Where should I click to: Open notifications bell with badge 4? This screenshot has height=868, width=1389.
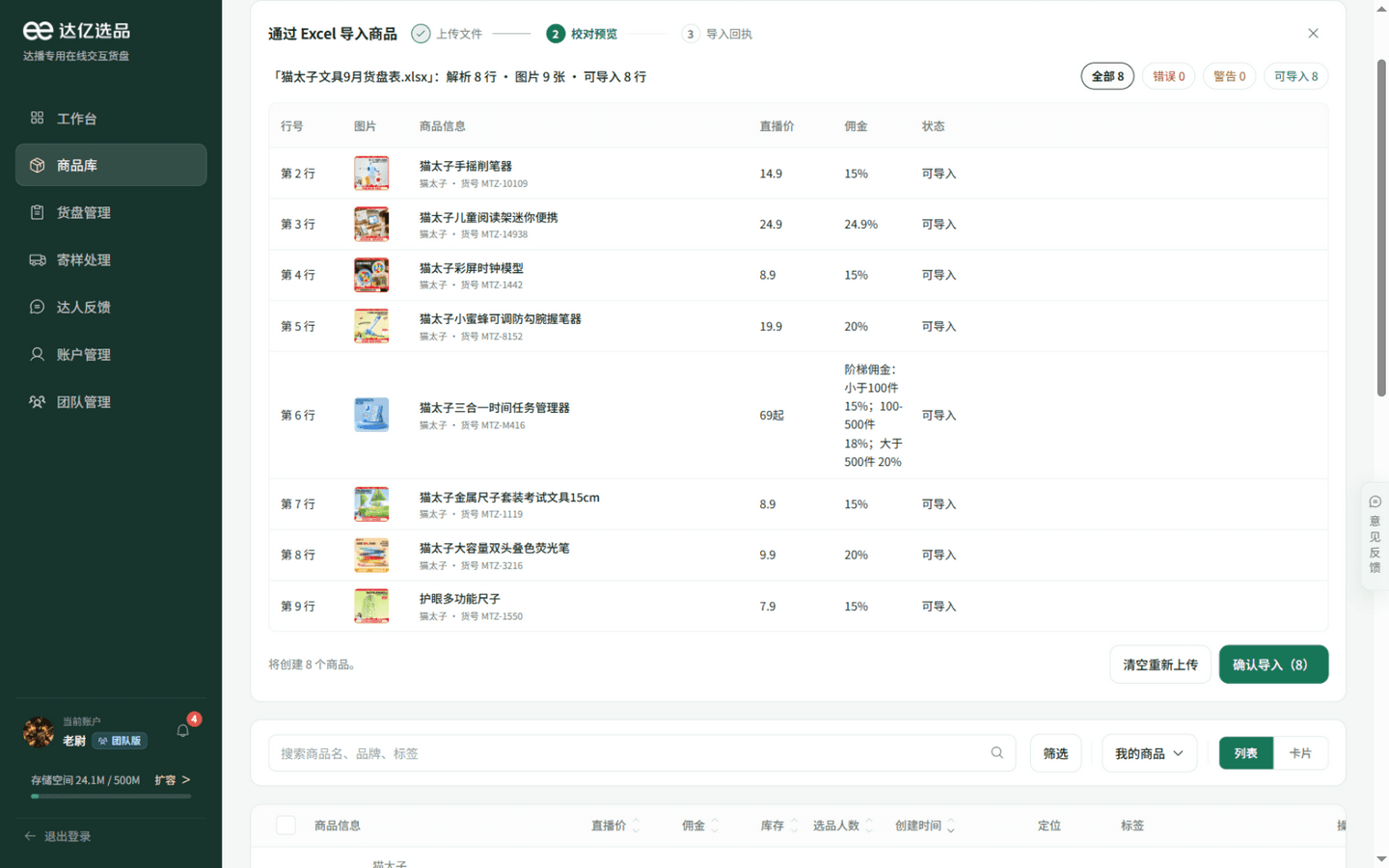(x=183, y=730)
